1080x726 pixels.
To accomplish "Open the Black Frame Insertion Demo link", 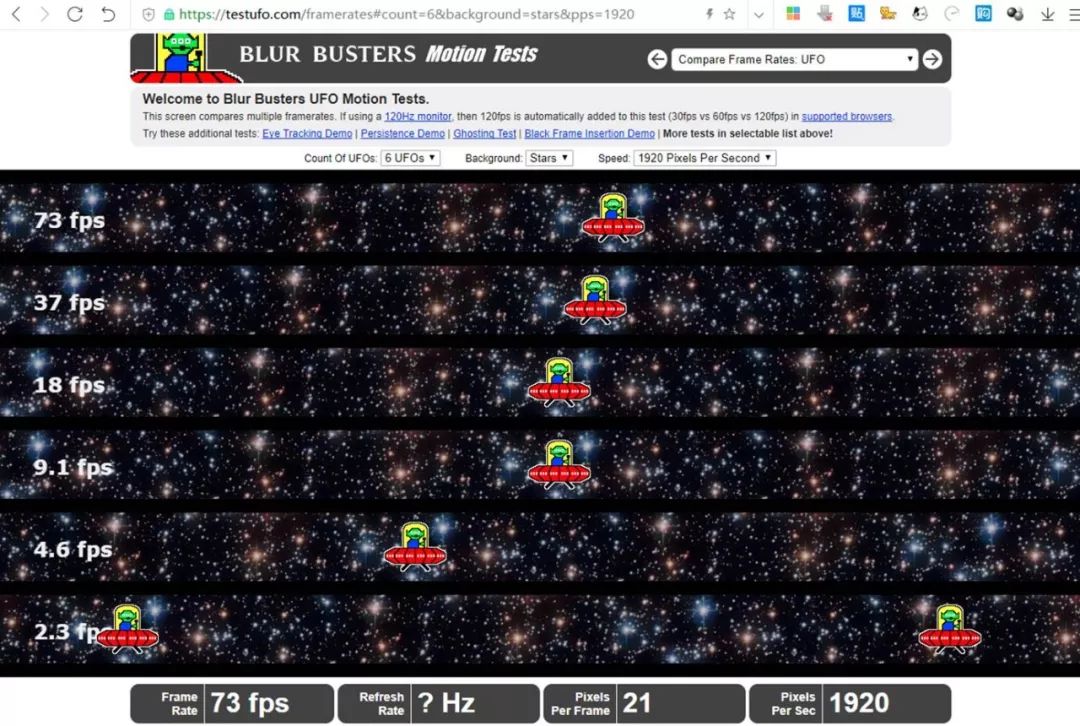I will pos(590,134).
